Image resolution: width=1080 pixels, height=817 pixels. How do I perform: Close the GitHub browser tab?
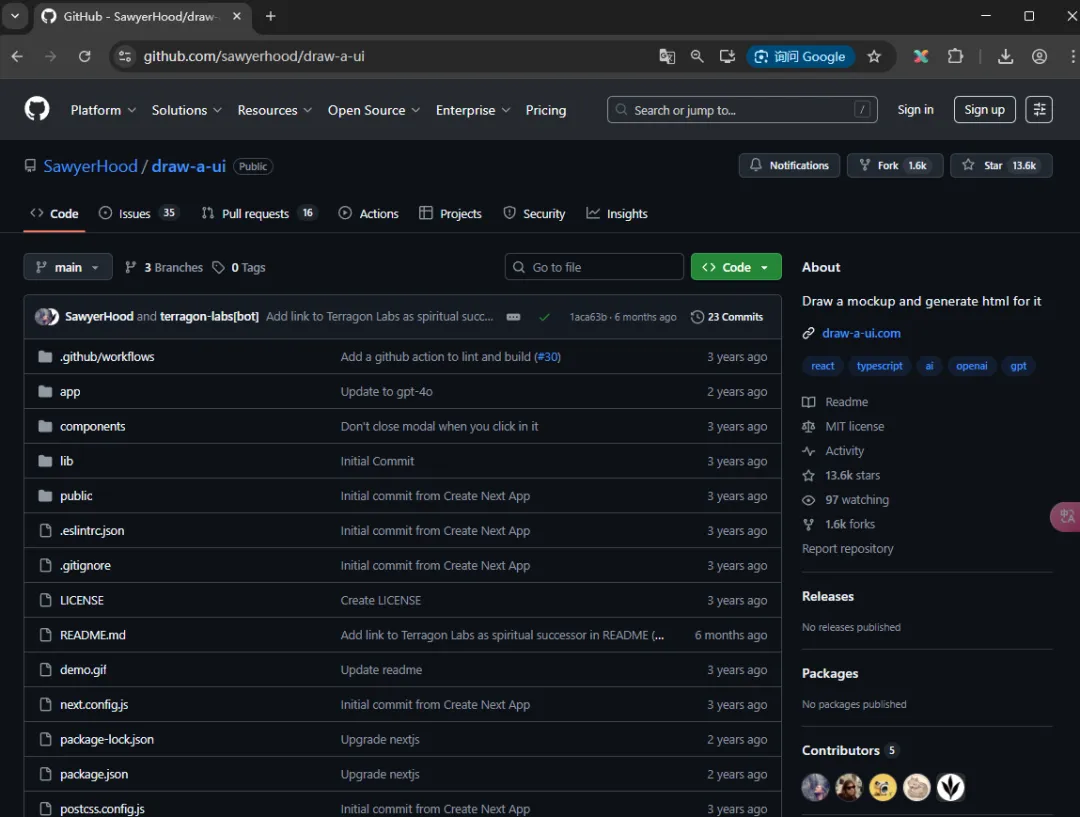pyautogui.click(x=237, y=16)
